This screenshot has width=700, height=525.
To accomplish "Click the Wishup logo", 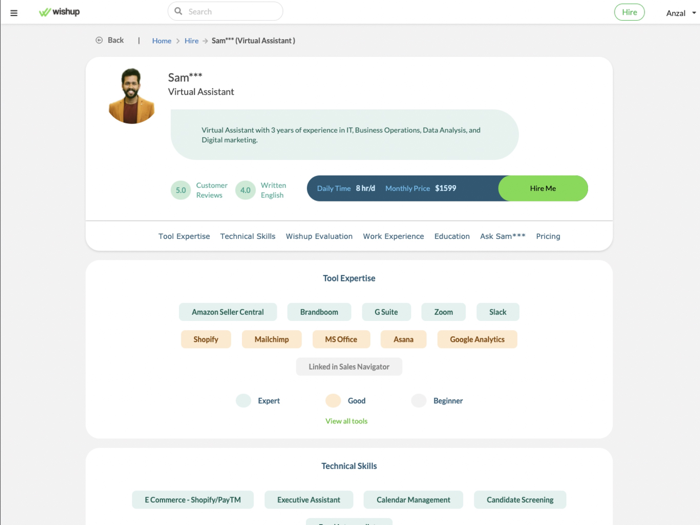I will pyautogui.click(x=59, y=12).
